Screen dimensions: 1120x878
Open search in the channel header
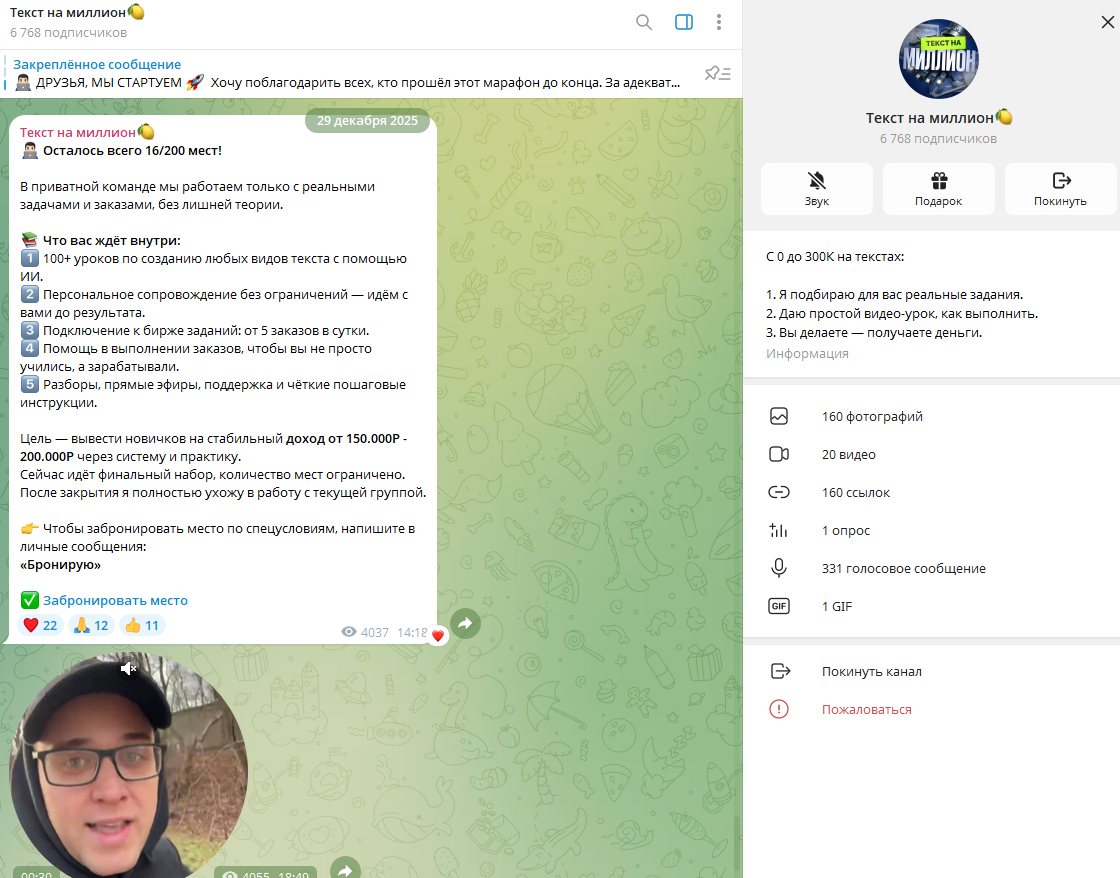tap(644, 22)
